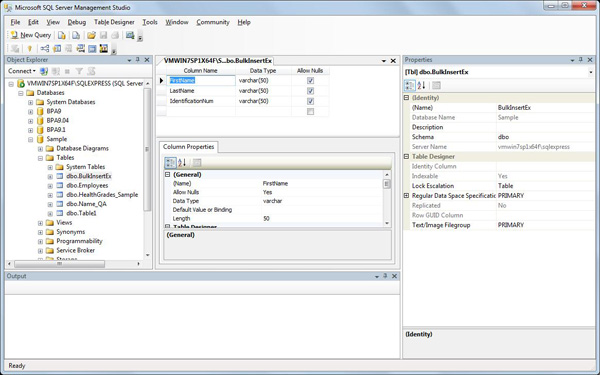Click the Manage Indexes and Keys icon
Screen dimensions: 600x375
(x=57, y=49)
